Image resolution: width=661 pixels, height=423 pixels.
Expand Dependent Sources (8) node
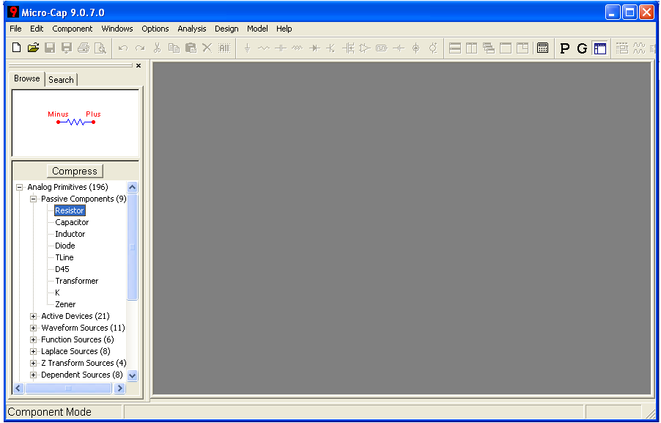pyautogui.click(x=33, y=375)
